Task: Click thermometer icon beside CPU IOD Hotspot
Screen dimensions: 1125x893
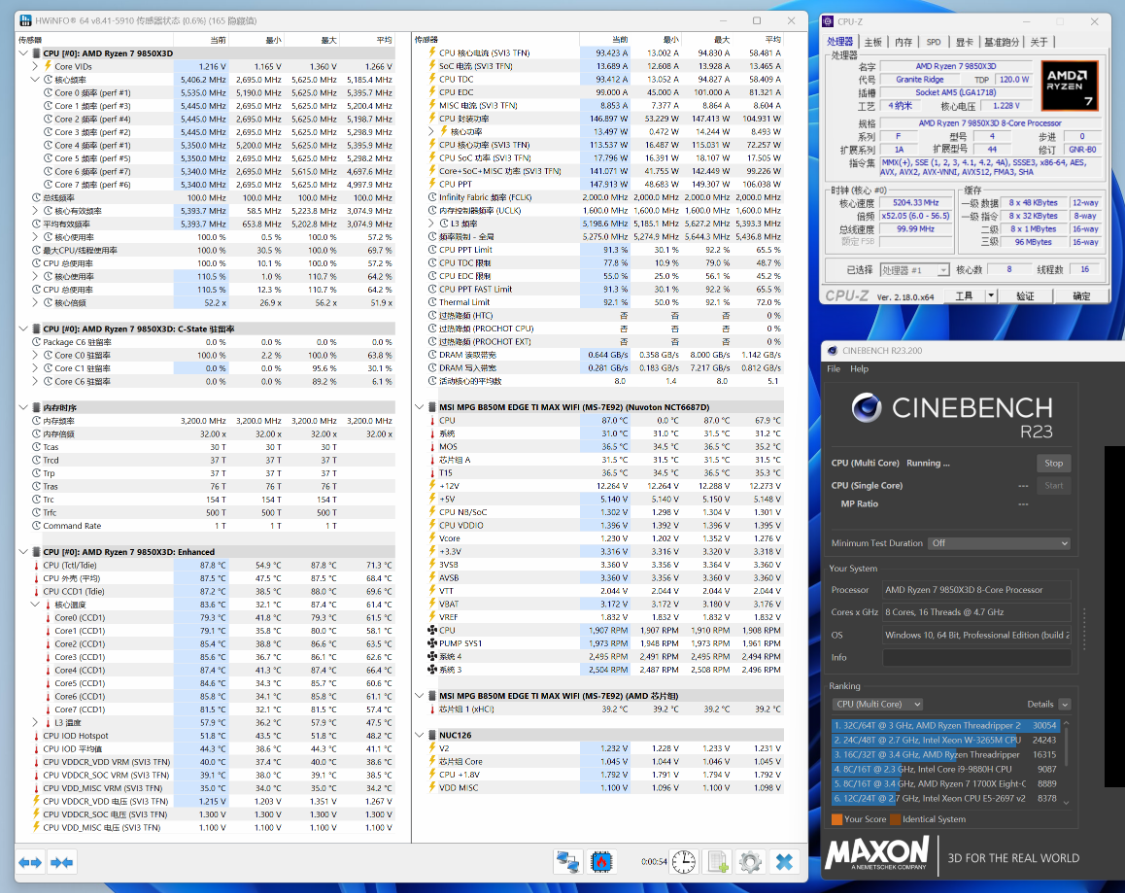Action: [36, 736]
